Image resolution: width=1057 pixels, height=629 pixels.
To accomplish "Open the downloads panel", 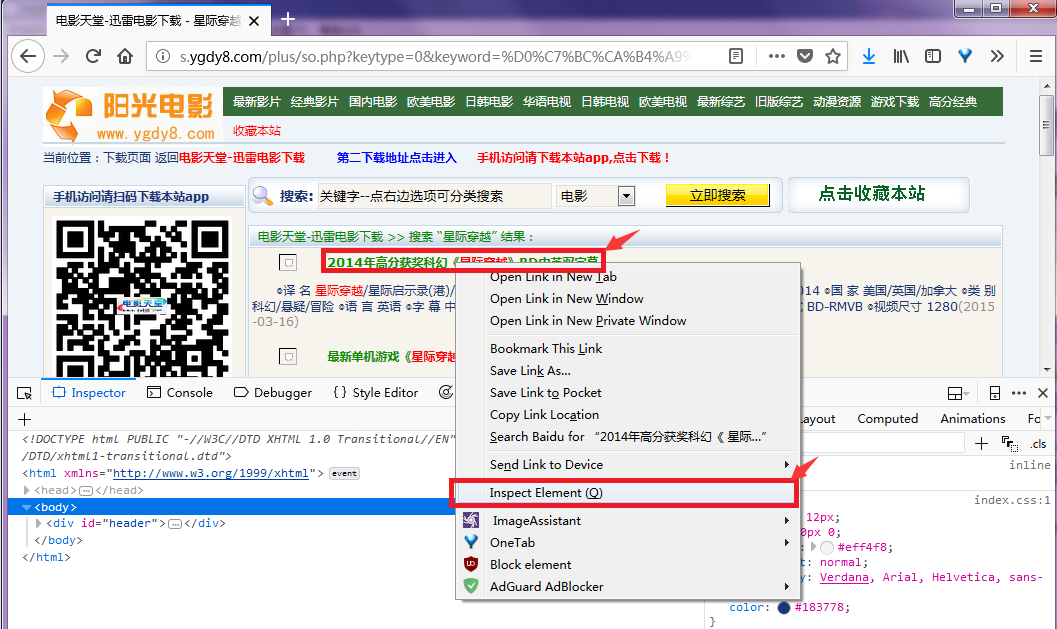I will pyautogui.click(x=869, y=56).
